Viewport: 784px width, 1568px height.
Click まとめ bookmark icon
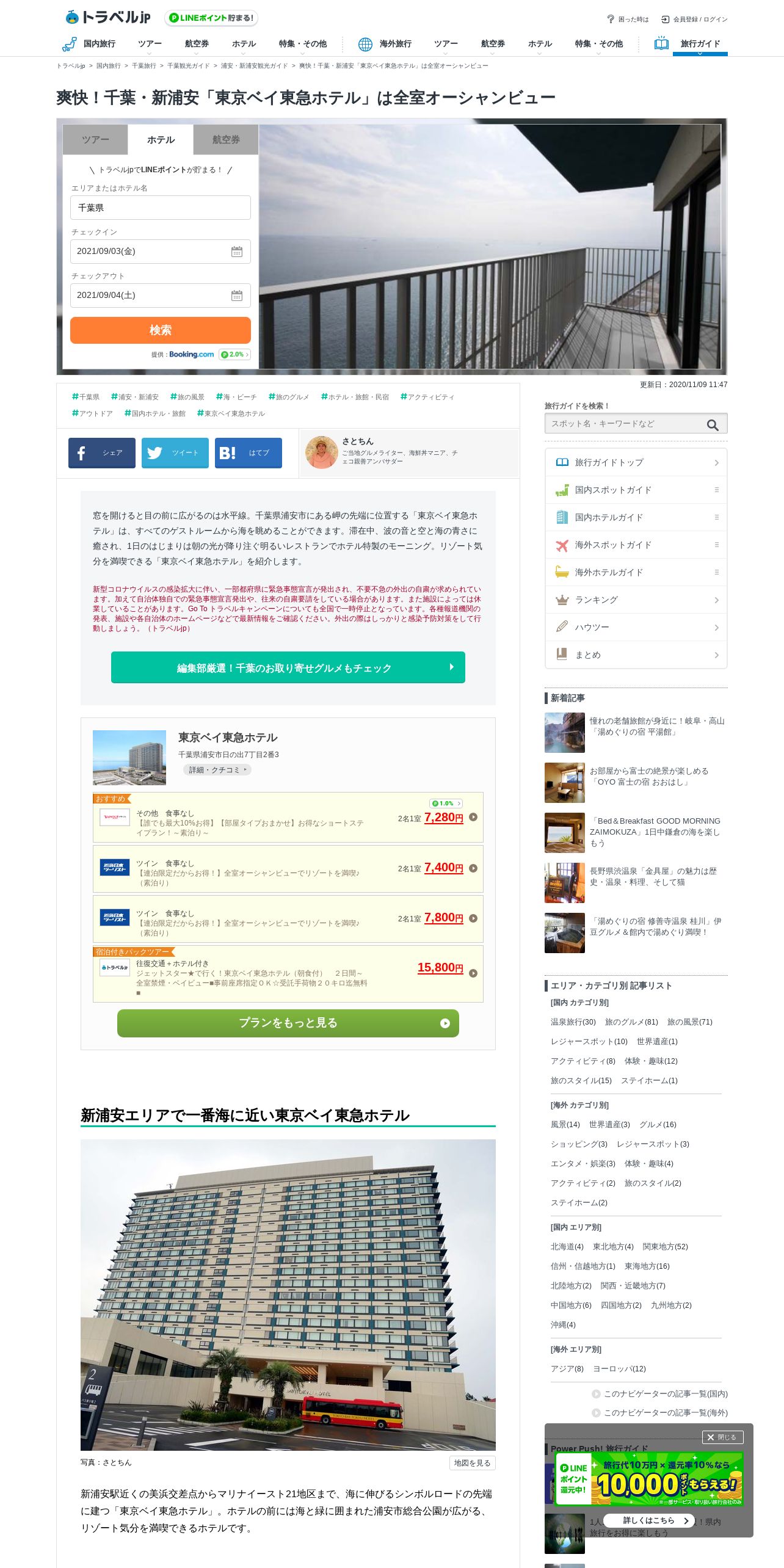point(562,654)
